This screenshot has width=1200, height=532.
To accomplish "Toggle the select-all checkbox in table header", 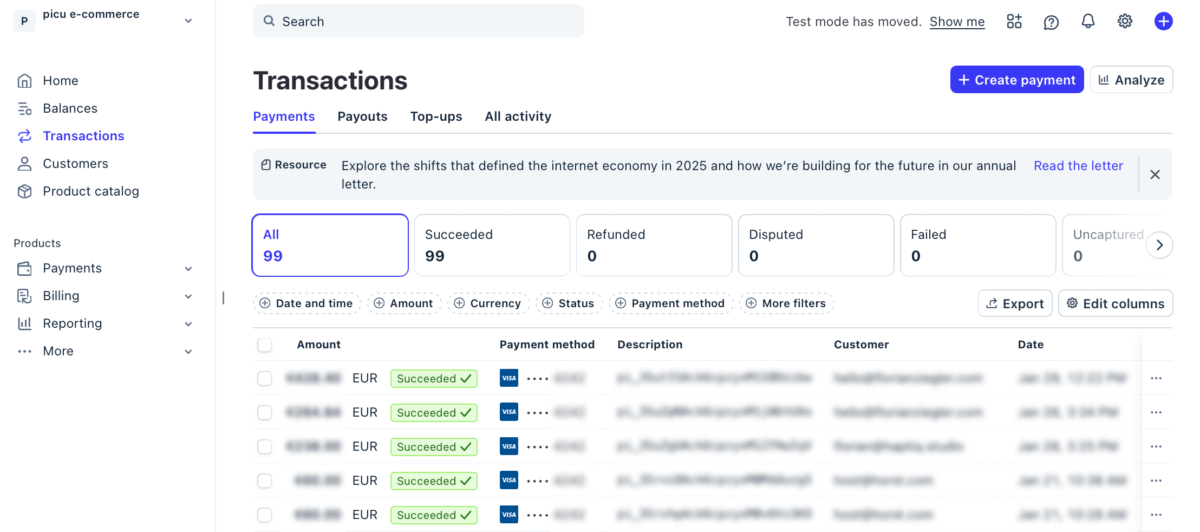I will coord(265,345).
